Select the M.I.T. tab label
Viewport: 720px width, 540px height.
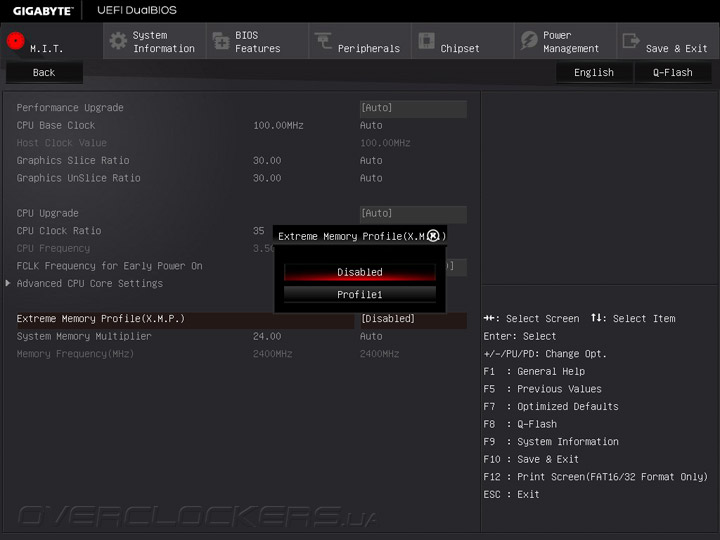(x=46, y=49)
